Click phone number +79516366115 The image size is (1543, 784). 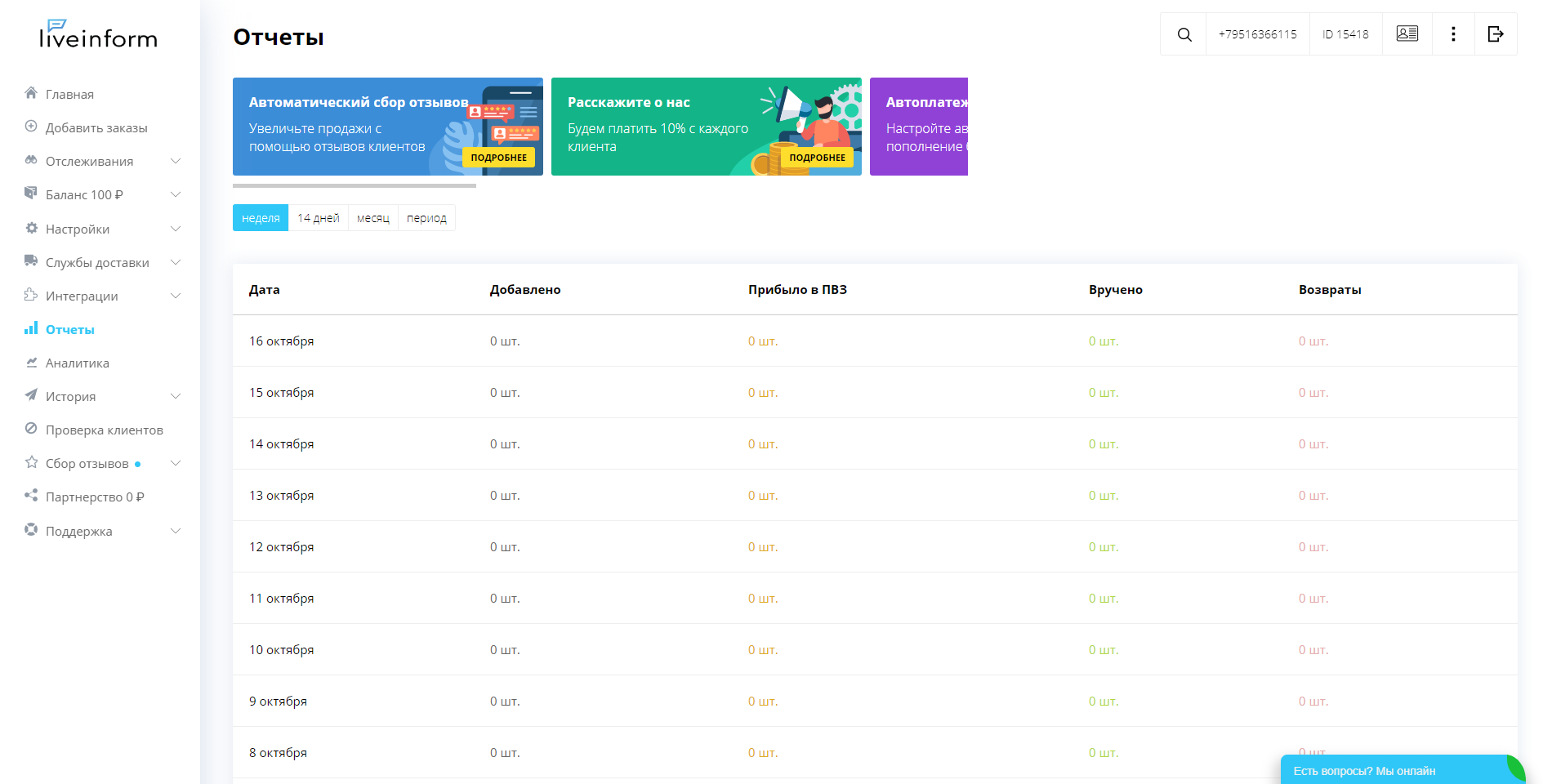tap(1258, 34)
